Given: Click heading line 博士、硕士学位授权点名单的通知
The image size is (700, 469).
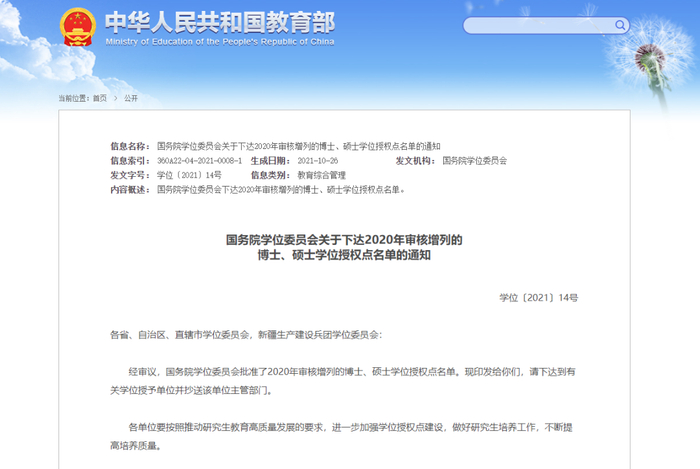Looking at the screenshot, I should 344,255.
